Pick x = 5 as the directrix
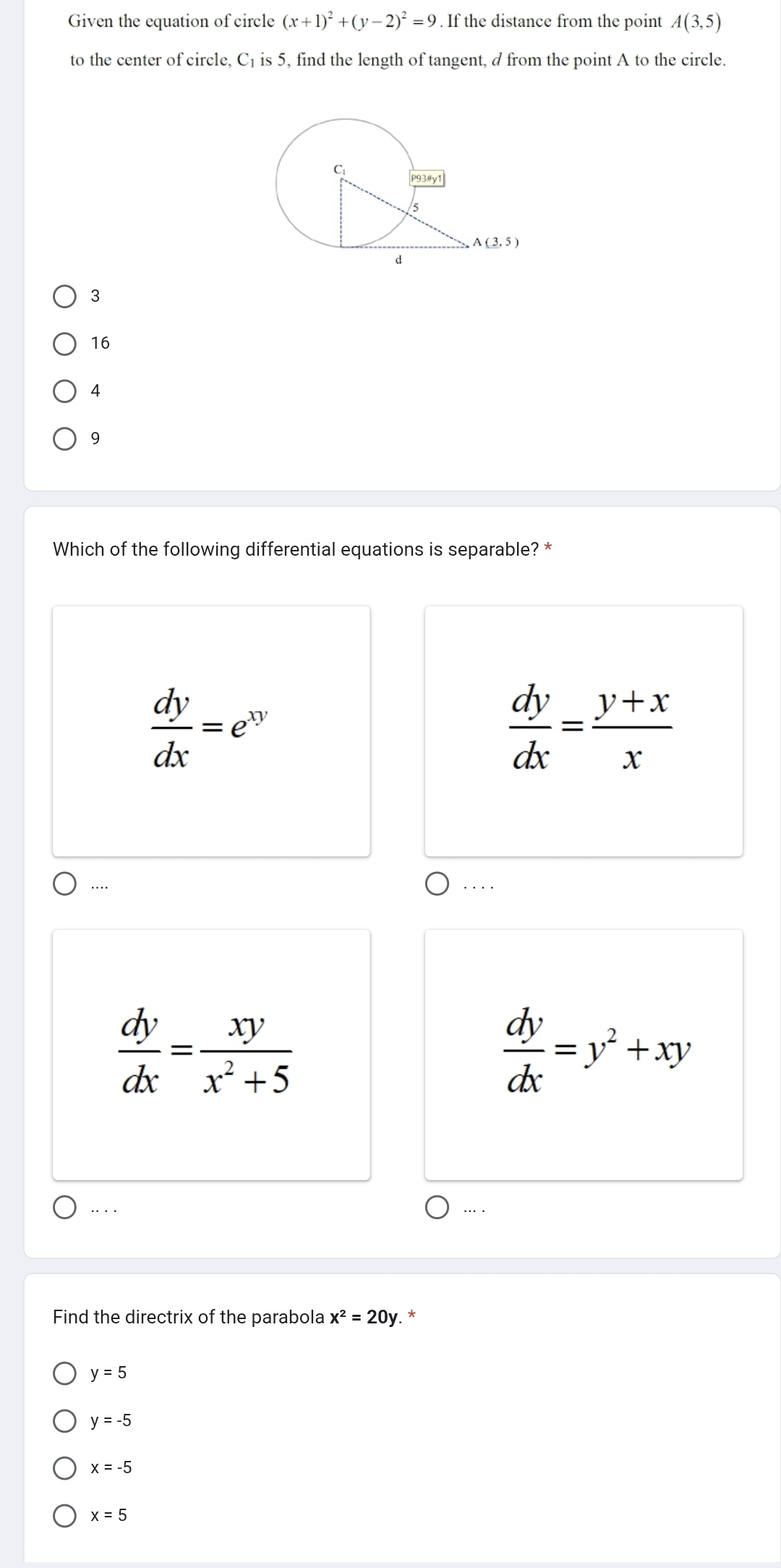 [65, 1515]
